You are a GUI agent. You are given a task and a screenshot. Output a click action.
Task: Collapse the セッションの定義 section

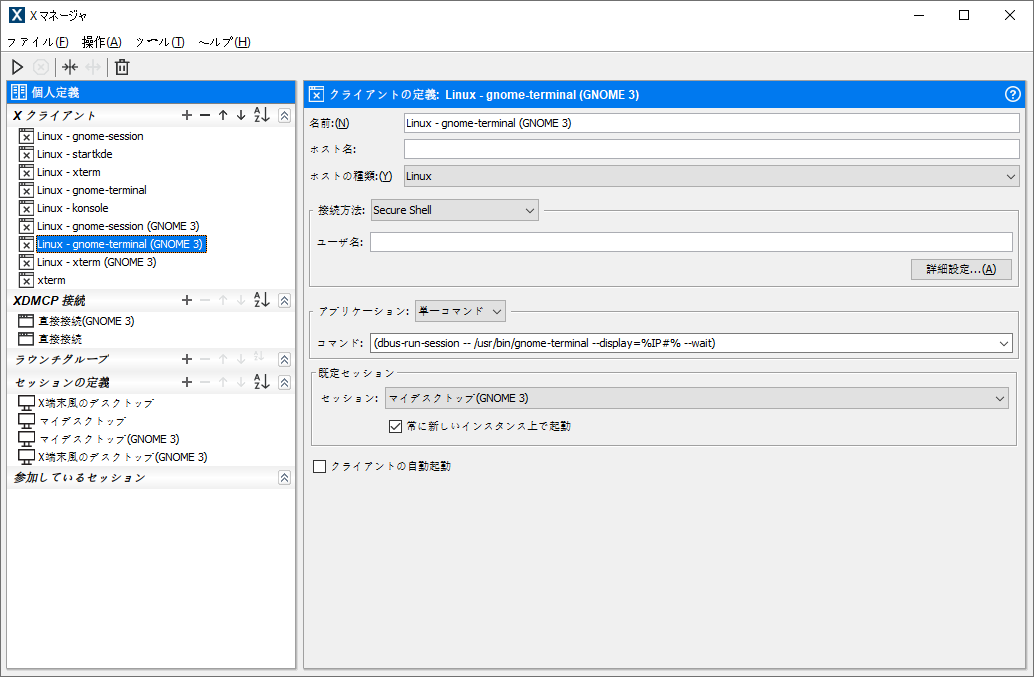click(284, 382)
